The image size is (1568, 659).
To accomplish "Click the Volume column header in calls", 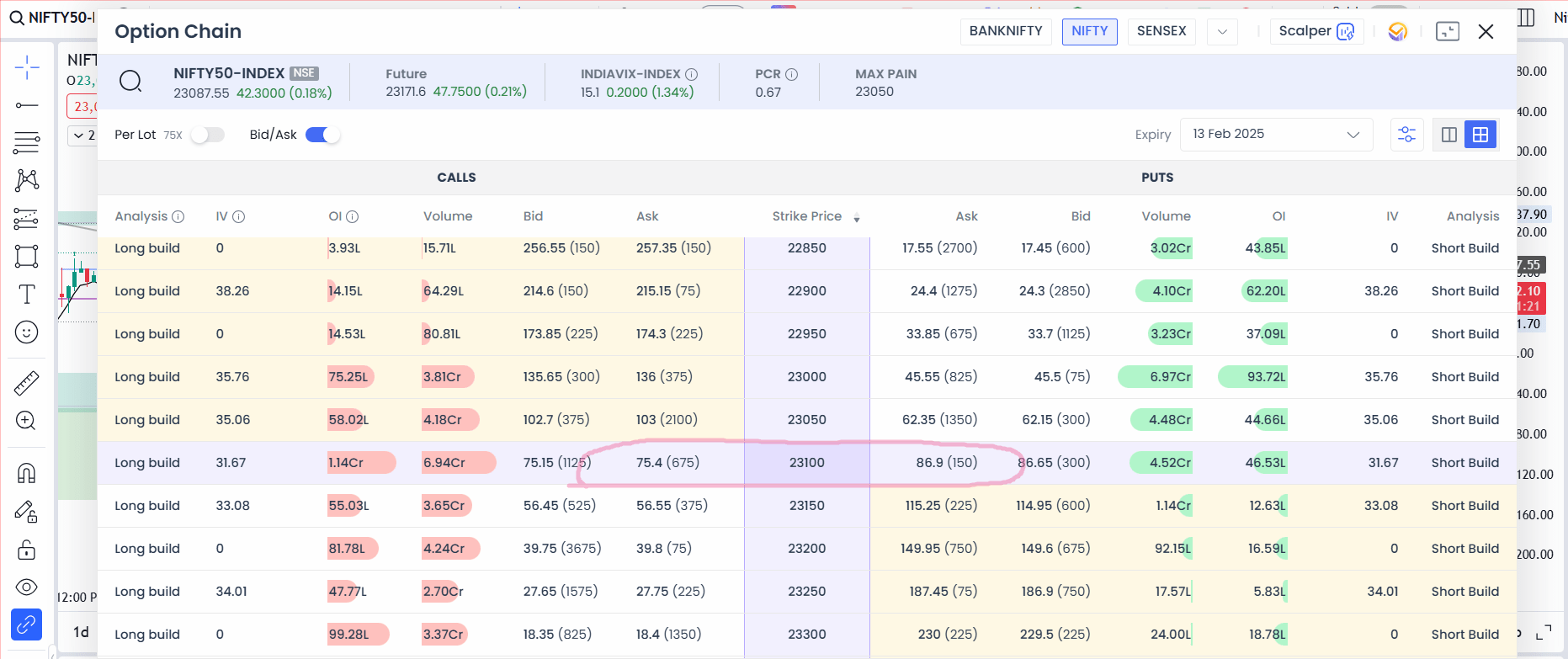I will (448, 216).
